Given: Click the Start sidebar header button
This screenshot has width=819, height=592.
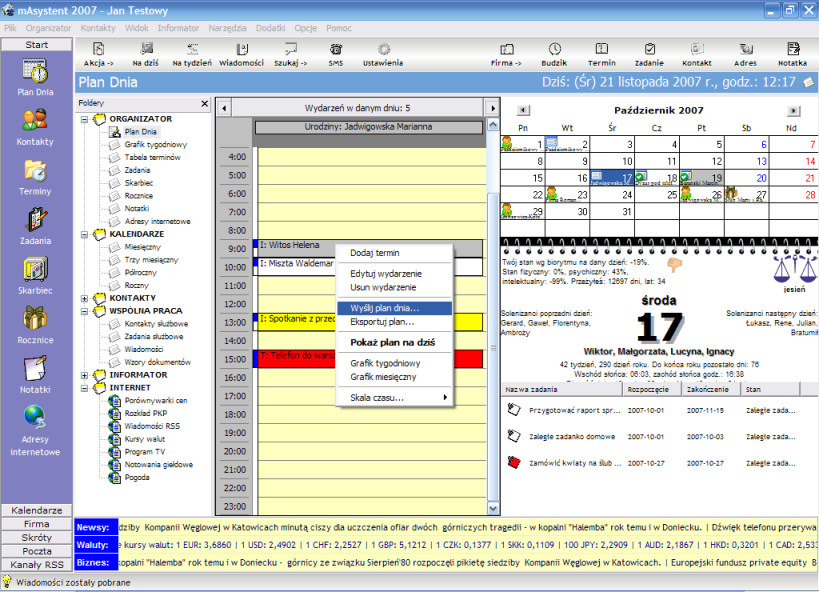Looking at the screenshot, I should coord(37,45).
